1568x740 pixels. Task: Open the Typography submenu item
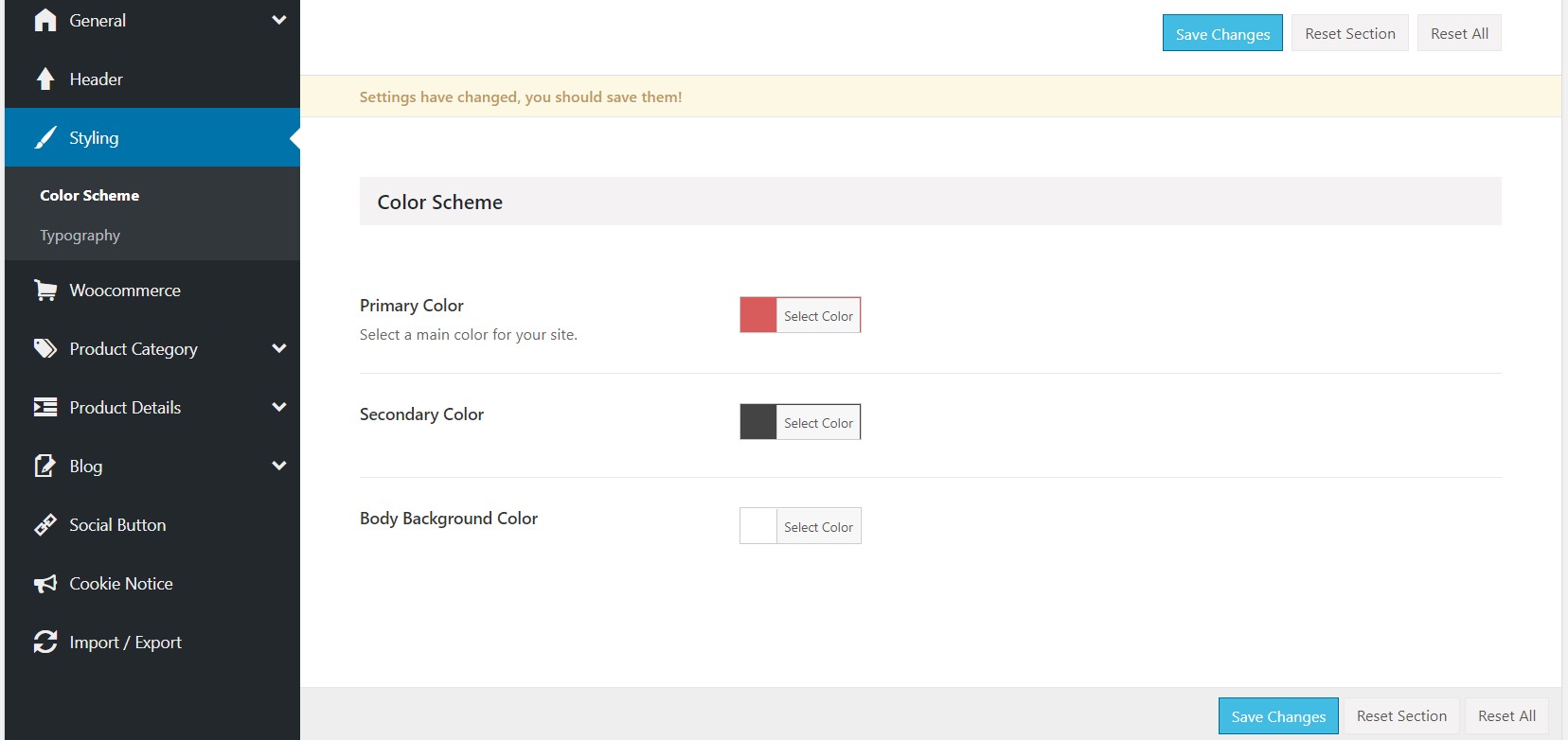pyautogui.click(x=80, y=236)
